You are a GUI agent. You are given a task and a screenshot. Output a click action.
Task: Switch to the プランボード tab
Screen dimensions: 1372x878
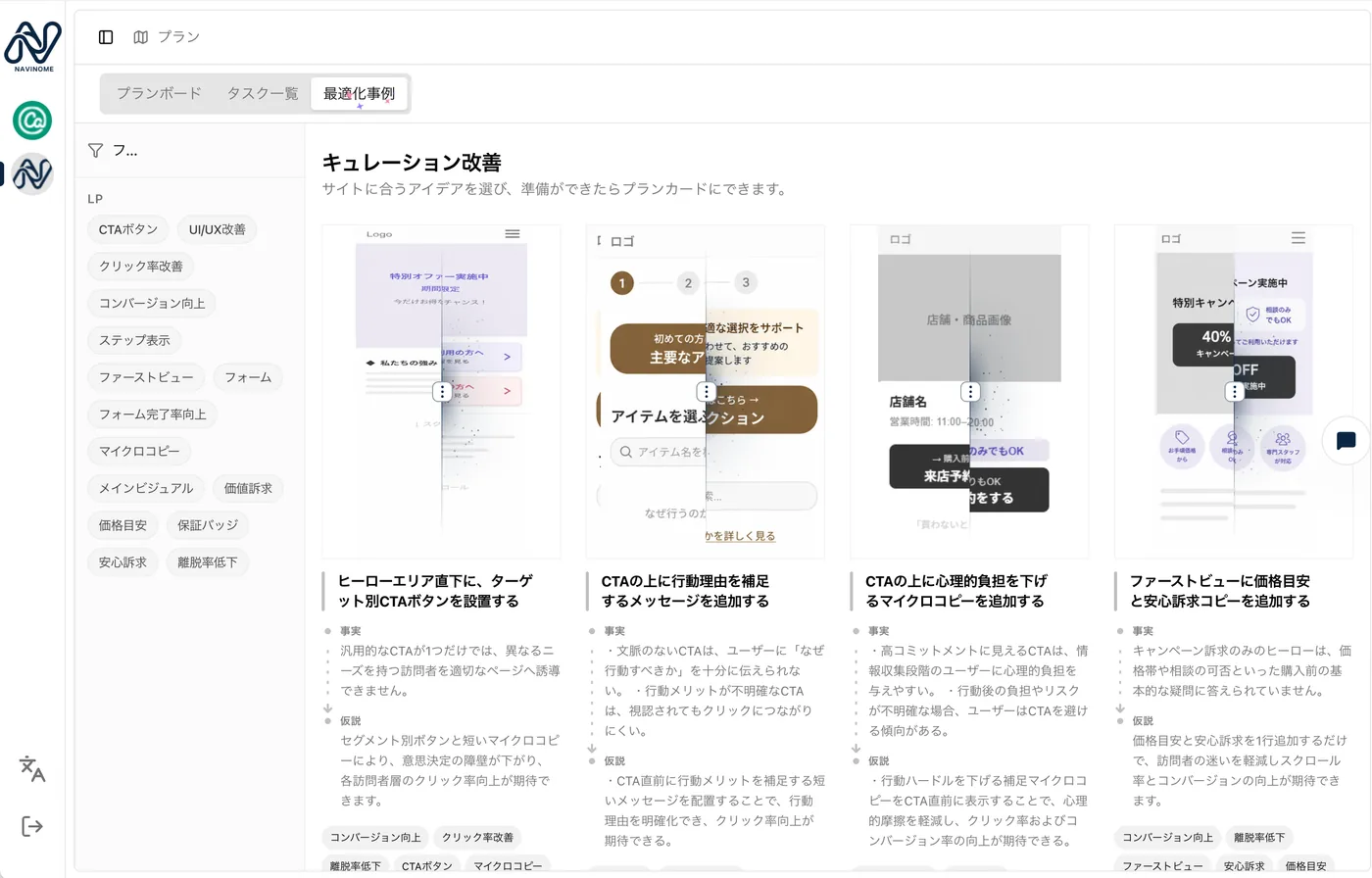click(159, 93)
